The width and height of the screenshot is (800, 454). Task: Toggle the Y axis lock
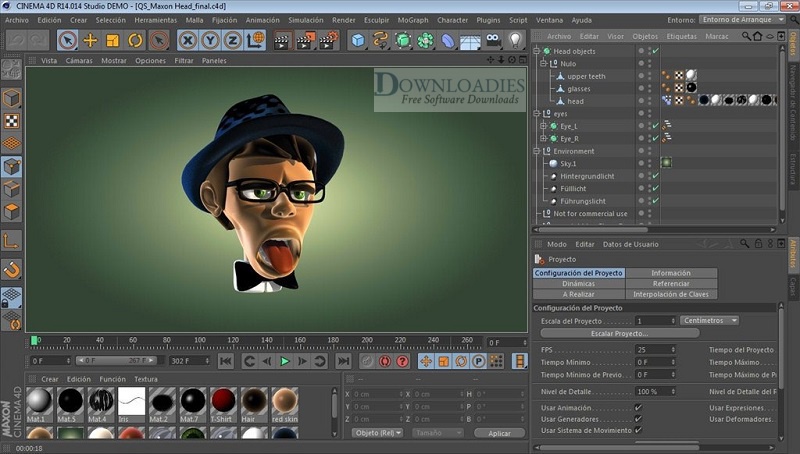pyautogui.click(x=210, y=40)
